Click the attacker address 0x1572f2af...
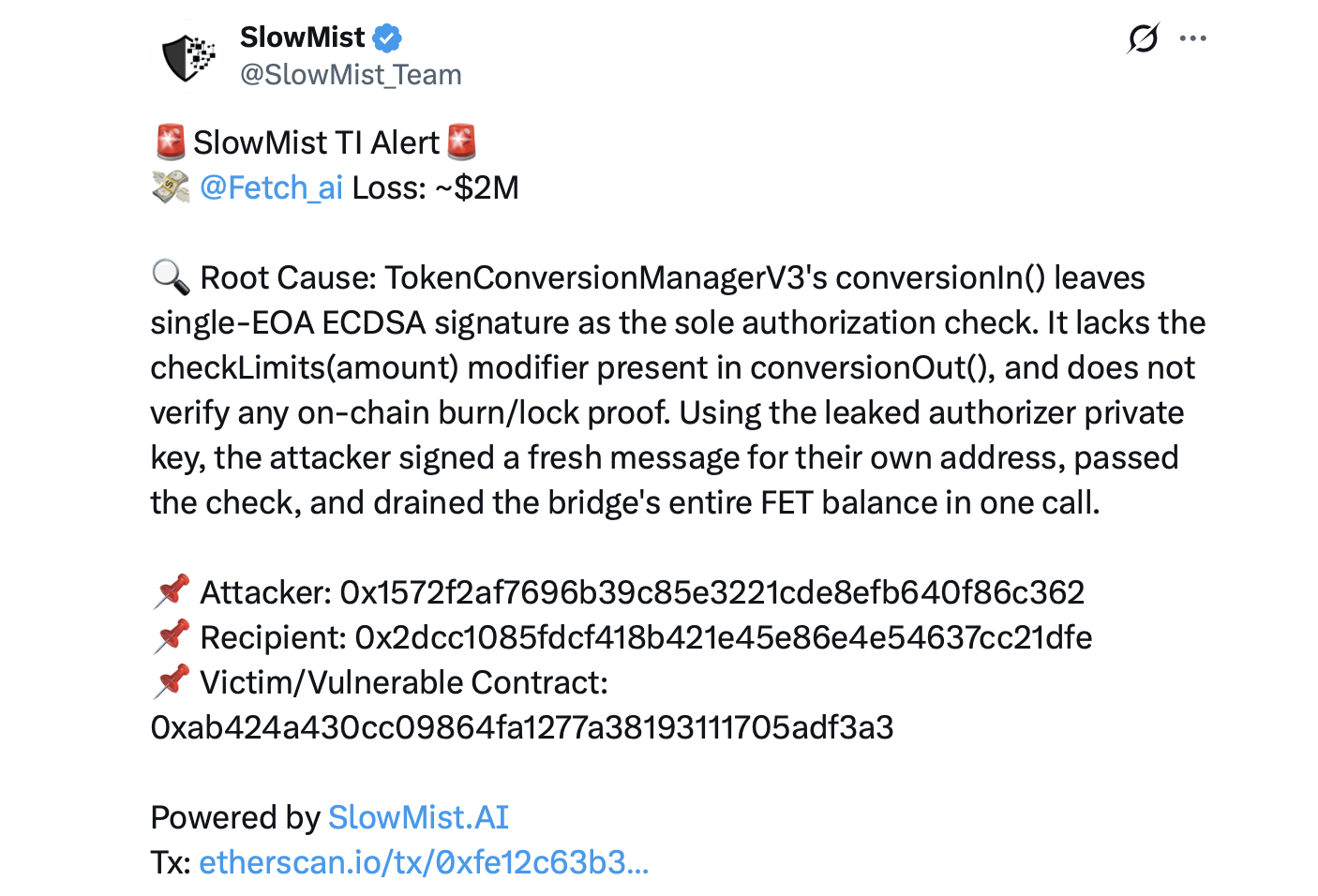Screen dimensions: 1318x896 [712, 592]
